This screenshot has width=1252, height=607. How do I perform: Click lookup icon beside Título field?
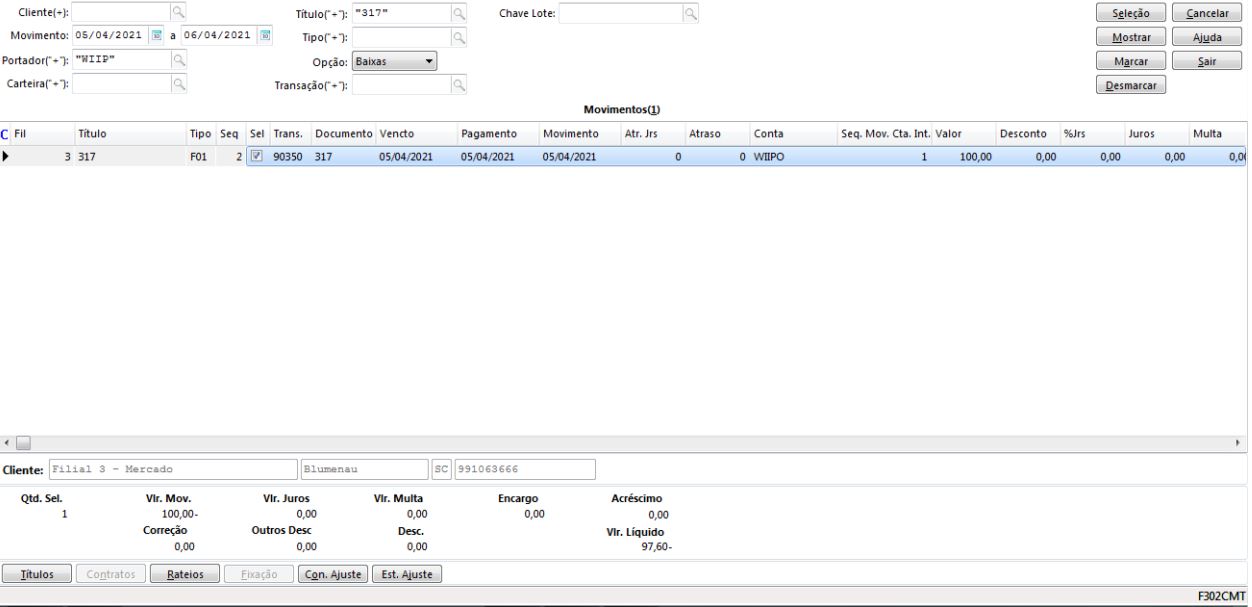459,14
